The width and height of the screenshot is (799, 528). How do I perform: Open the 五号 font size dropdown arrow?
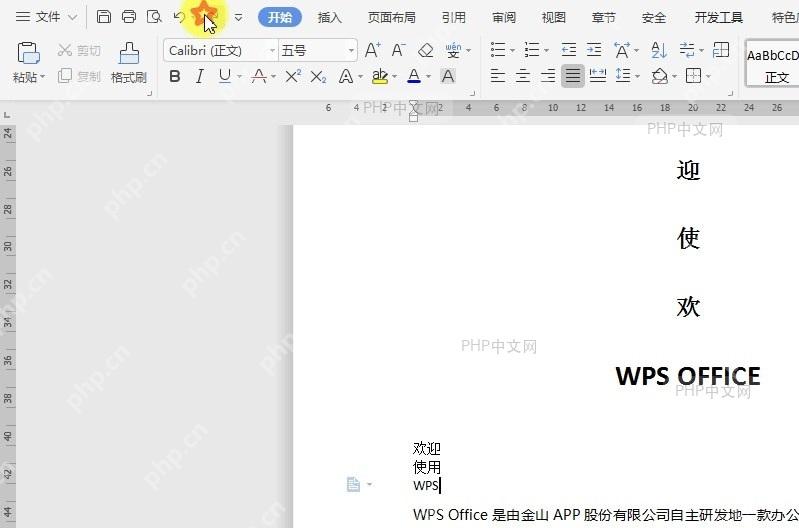[x=351, y=50]
